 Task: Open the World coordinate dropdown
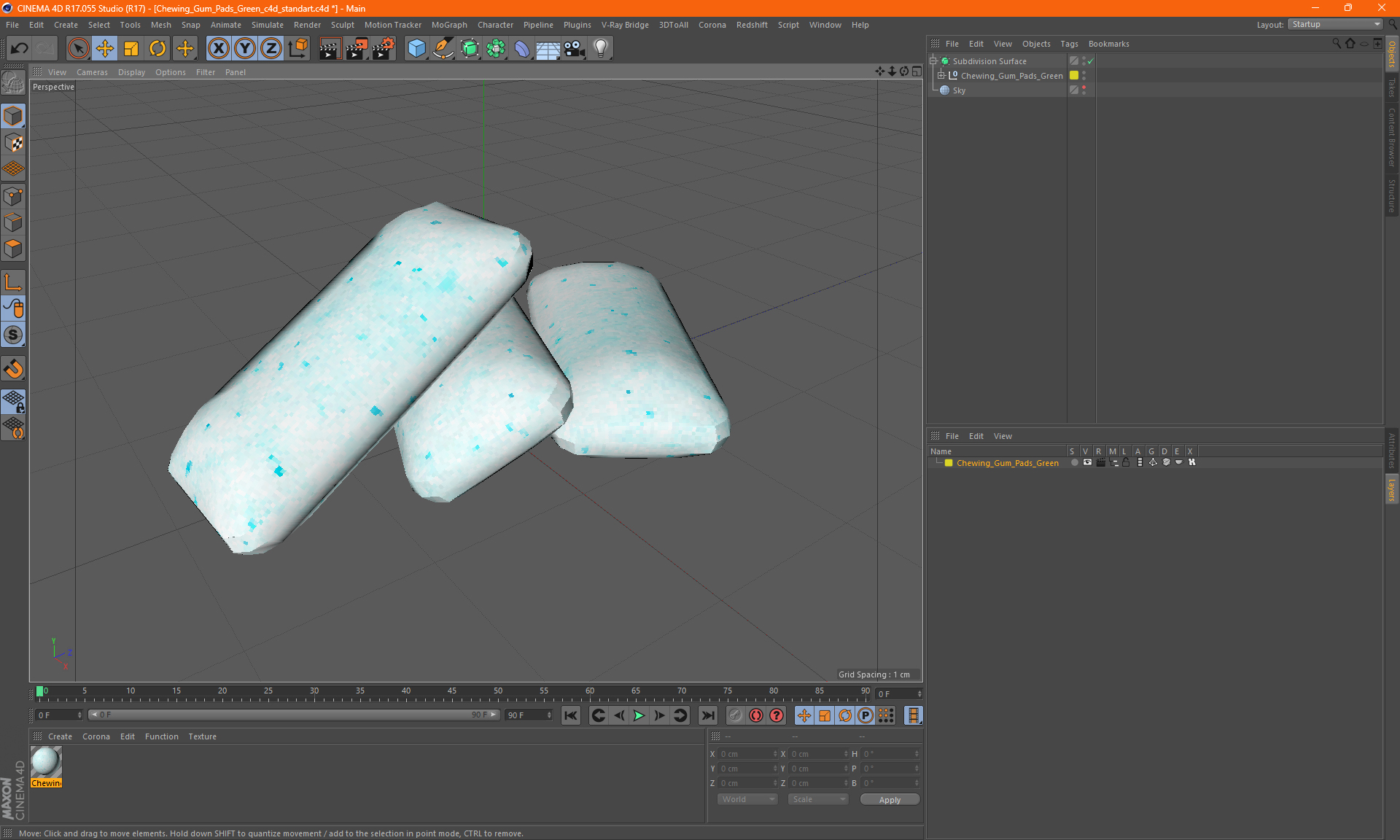pyautogui.click(x=747, y=800)
